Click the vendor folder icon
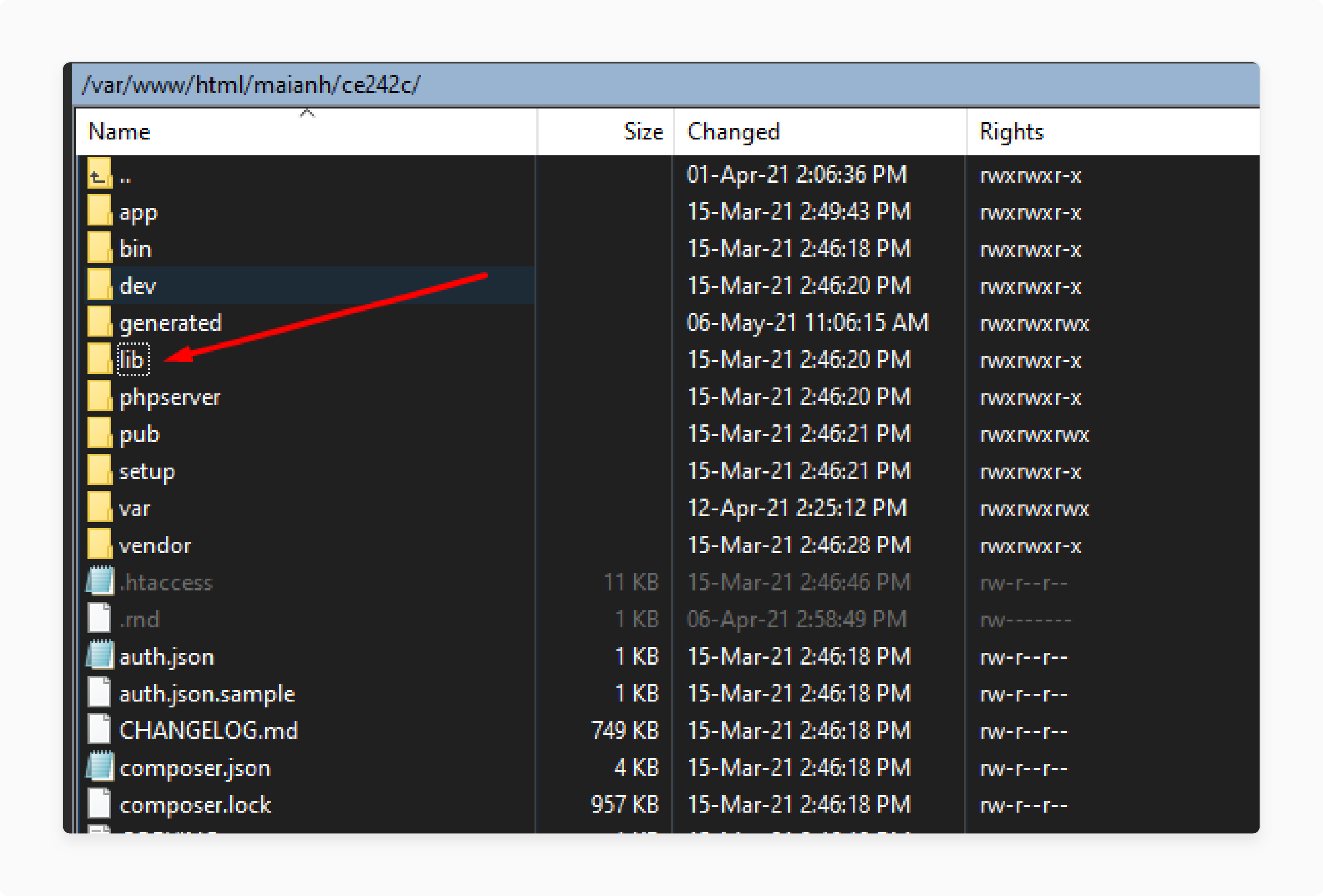Viewport: 1323px width, 896px height. [100, 544]
